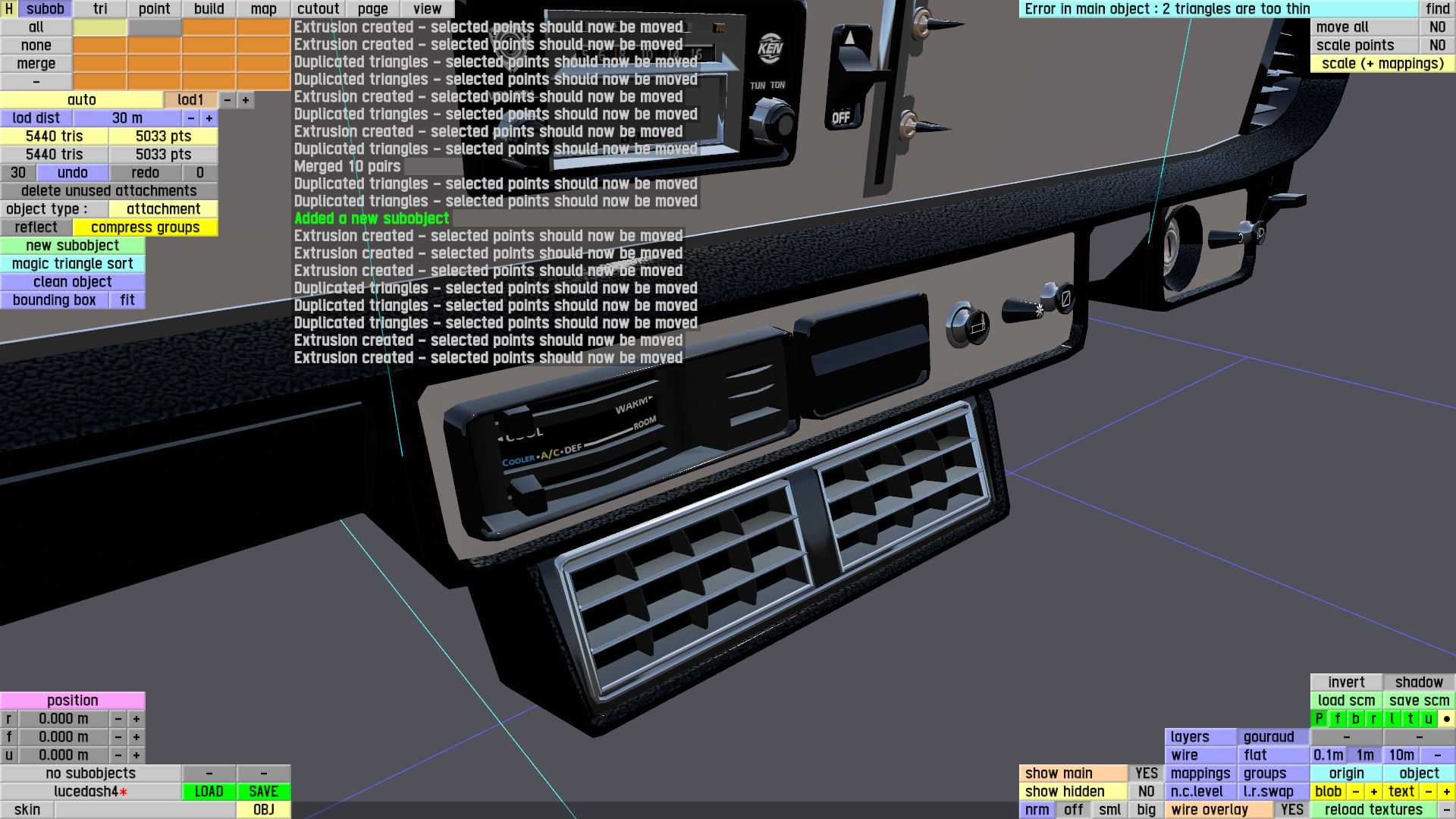This screenshot has height=819, width=1456.
Task: Switch to the f front view
Action: 1337,719
